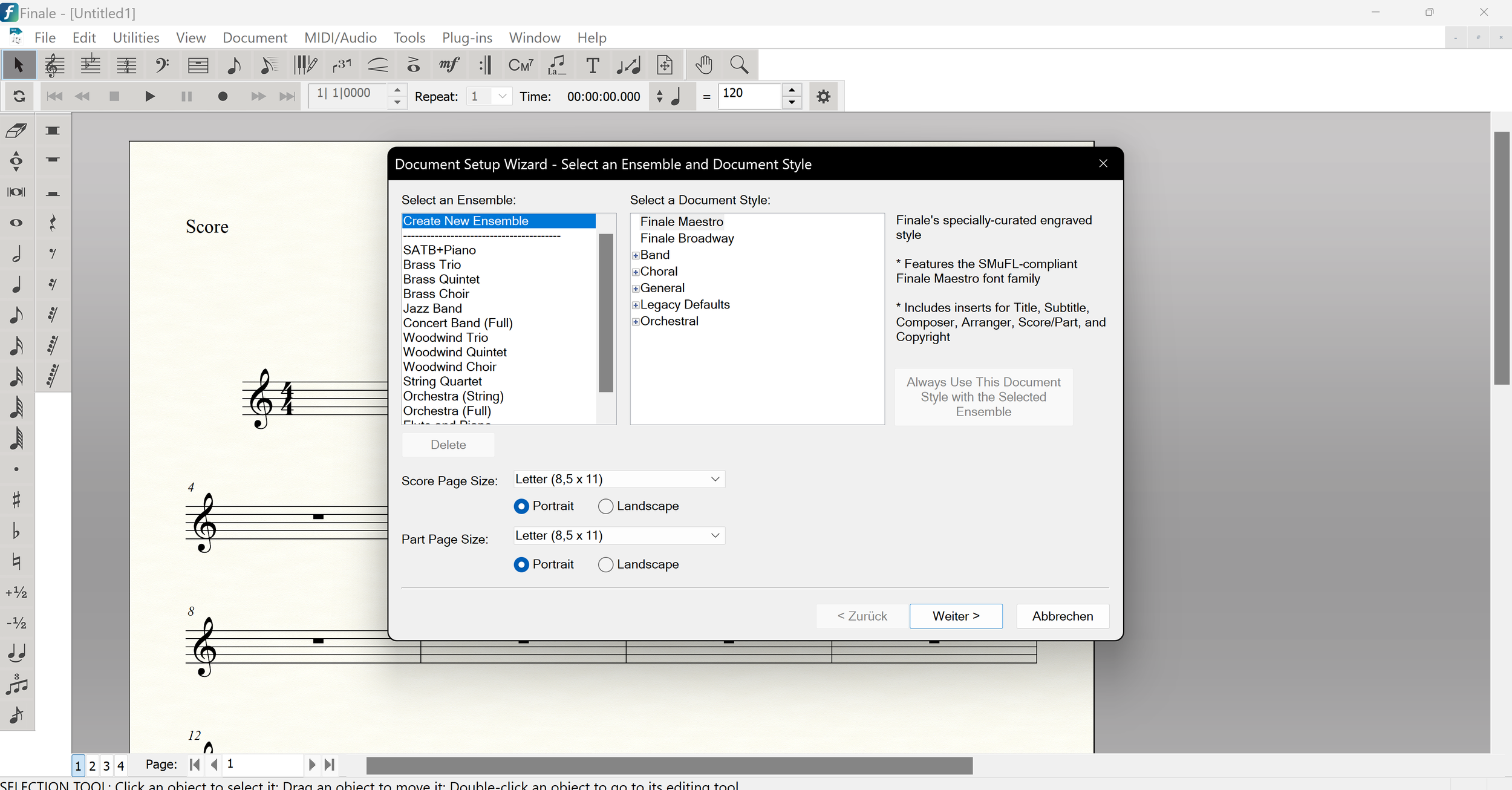Select Portrait for Part Page Size
The image size is (1512, 790).
521,564
